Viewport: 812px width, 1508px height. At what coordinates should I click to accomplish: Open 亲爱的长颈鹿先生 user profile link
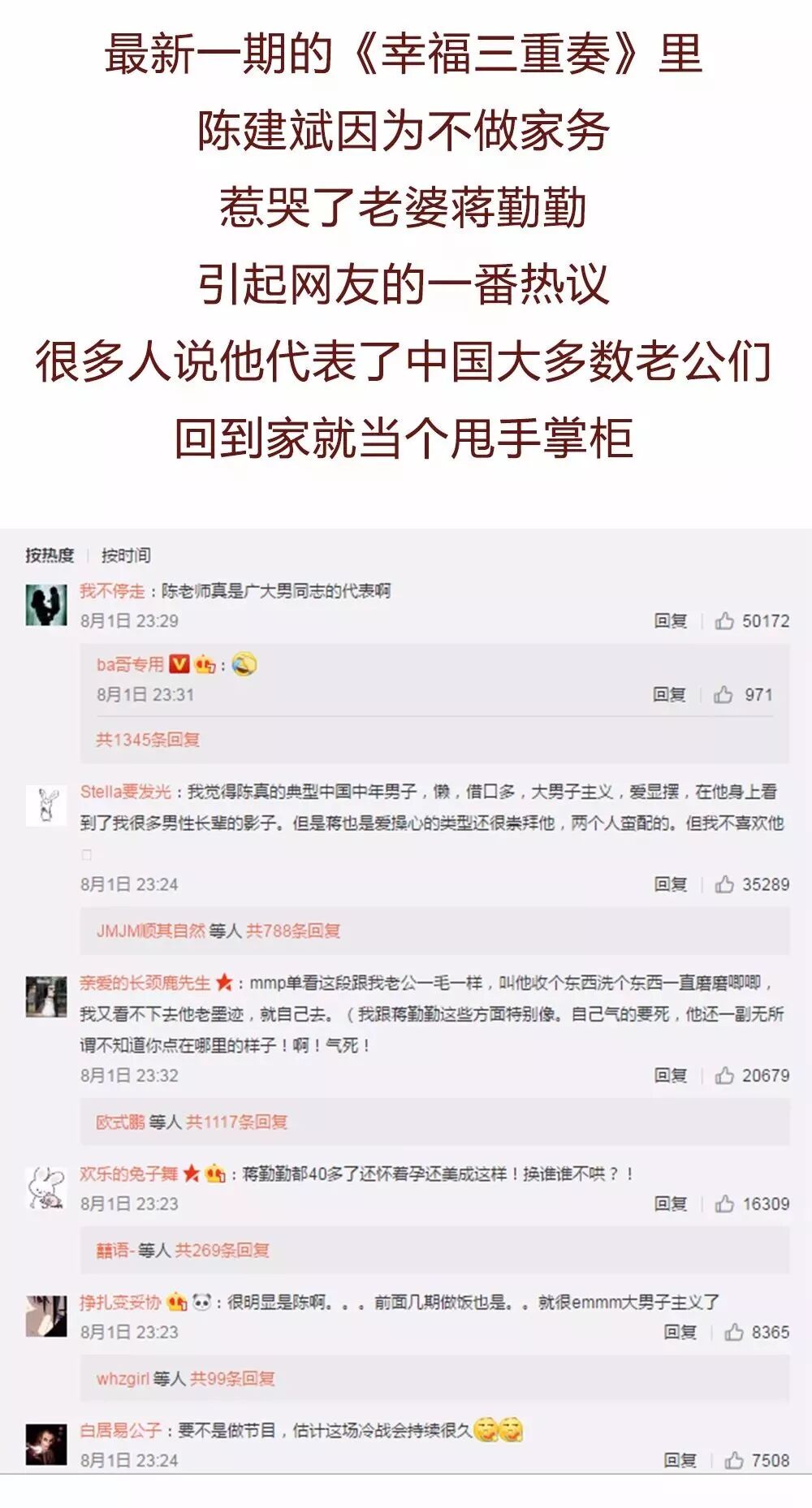(x=145, y=983)
